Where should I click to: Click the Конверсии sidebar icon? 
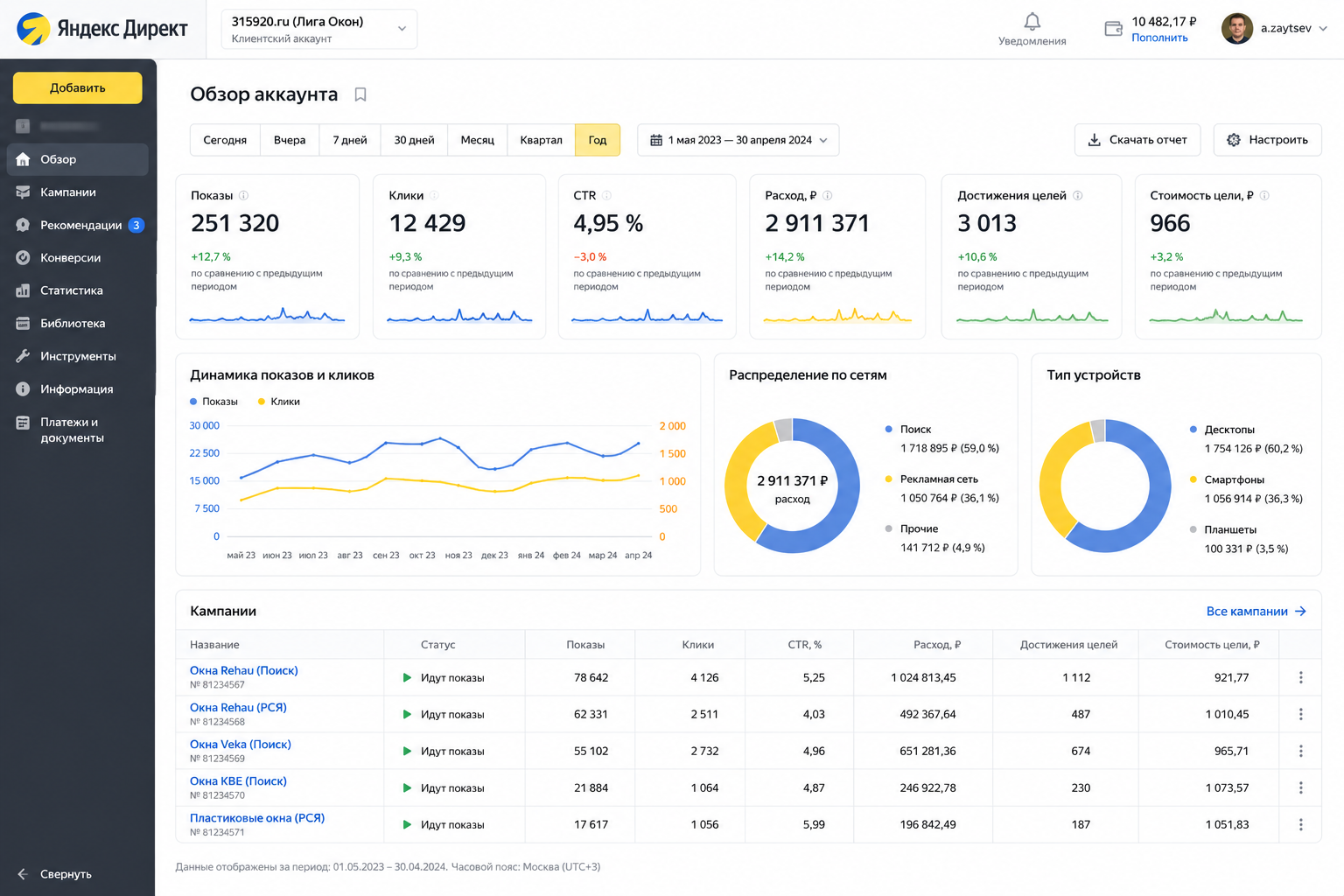(x=23, y=258)
